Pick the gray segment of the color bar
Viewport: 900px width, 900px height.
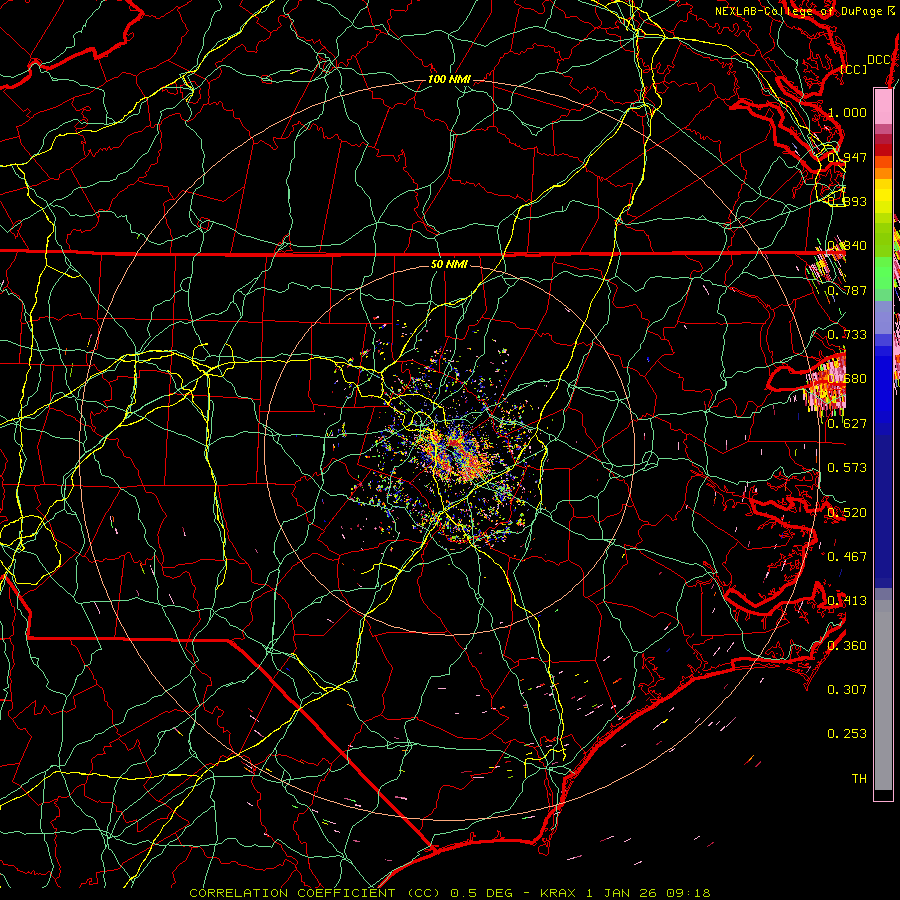tap(883, 695)
